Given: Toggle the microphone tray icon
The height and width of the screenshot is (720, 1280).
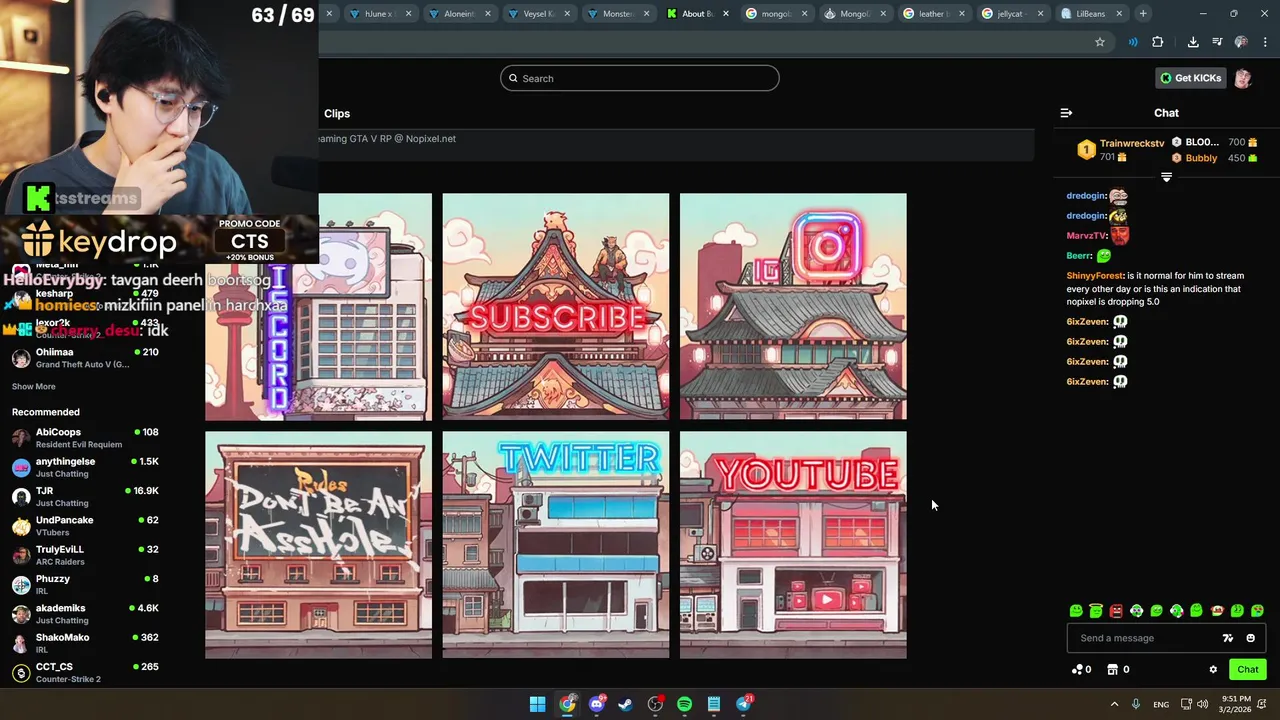Looking at the screenshot, I should coord(1136,704).
